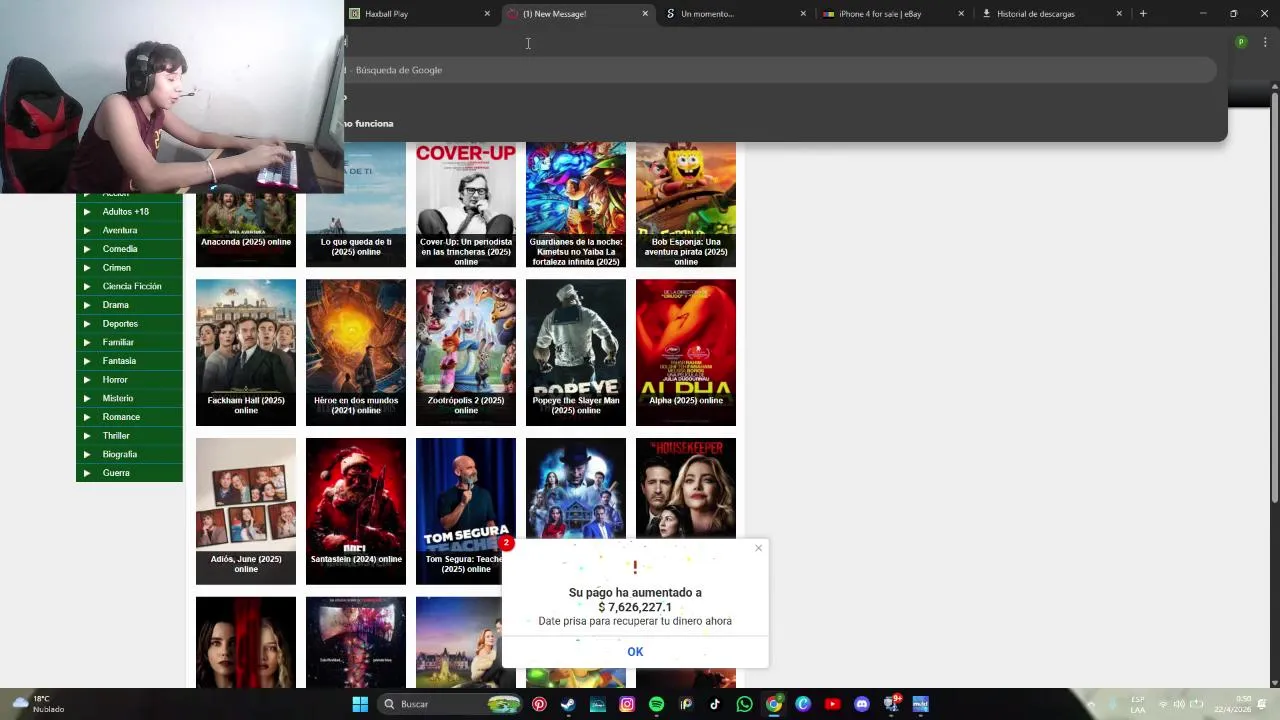The image size is (1280, 720).
Task: Open the Horror category link
Action: pyautogui.click(x=115, y=380)
